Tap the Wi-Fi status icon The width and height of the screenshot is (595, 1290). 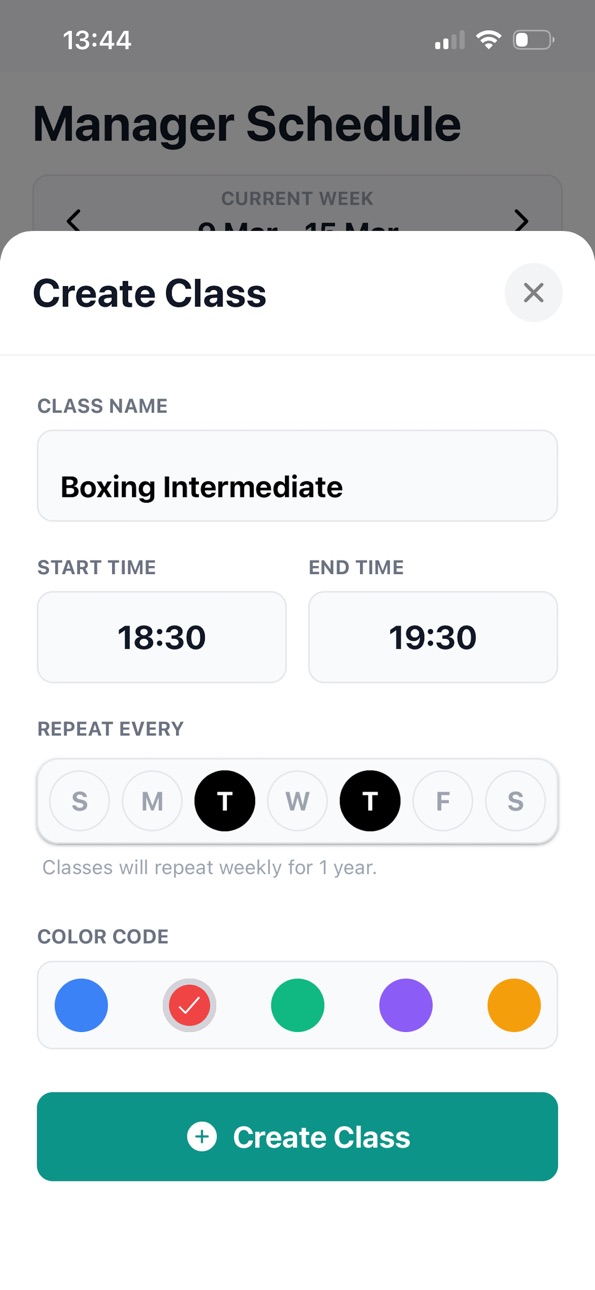point(488,41)
